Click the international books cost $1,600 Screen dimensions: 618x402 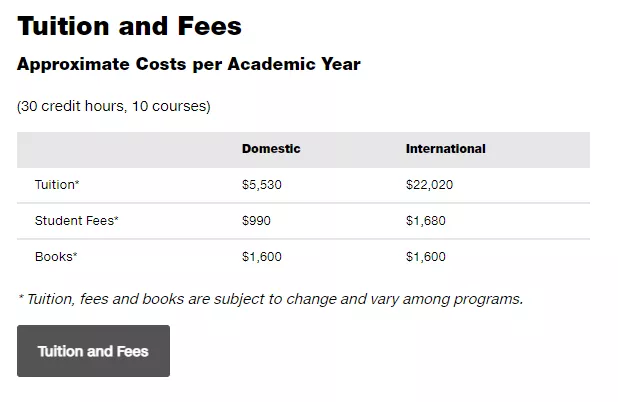tap(426, 257)
